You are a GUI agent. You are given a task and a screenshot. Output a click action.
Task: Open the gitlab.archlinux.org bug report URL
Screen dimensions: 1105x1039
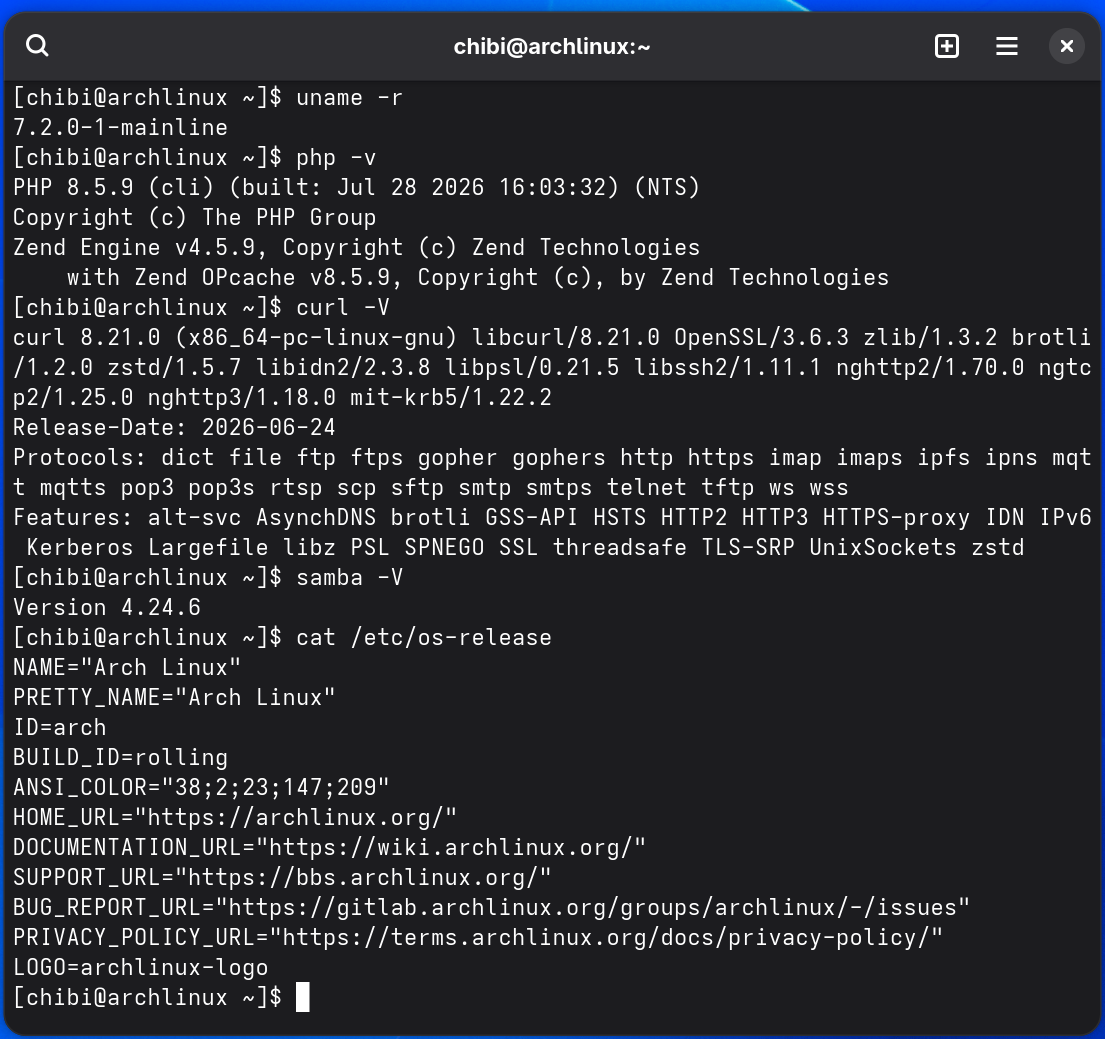coord(592,907)
